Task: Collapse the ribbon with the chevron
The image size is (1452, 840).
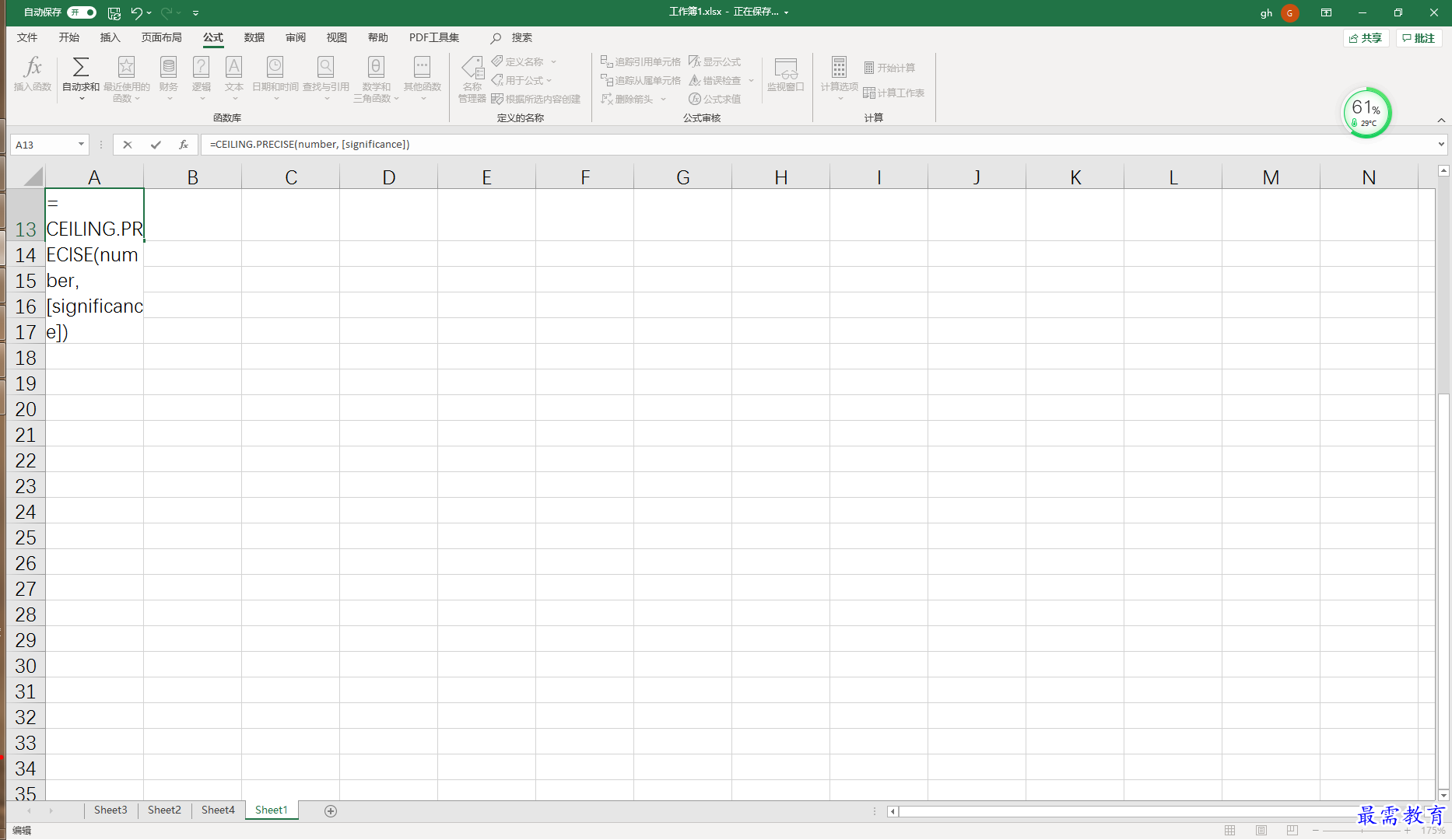Action: [1441, 120]
